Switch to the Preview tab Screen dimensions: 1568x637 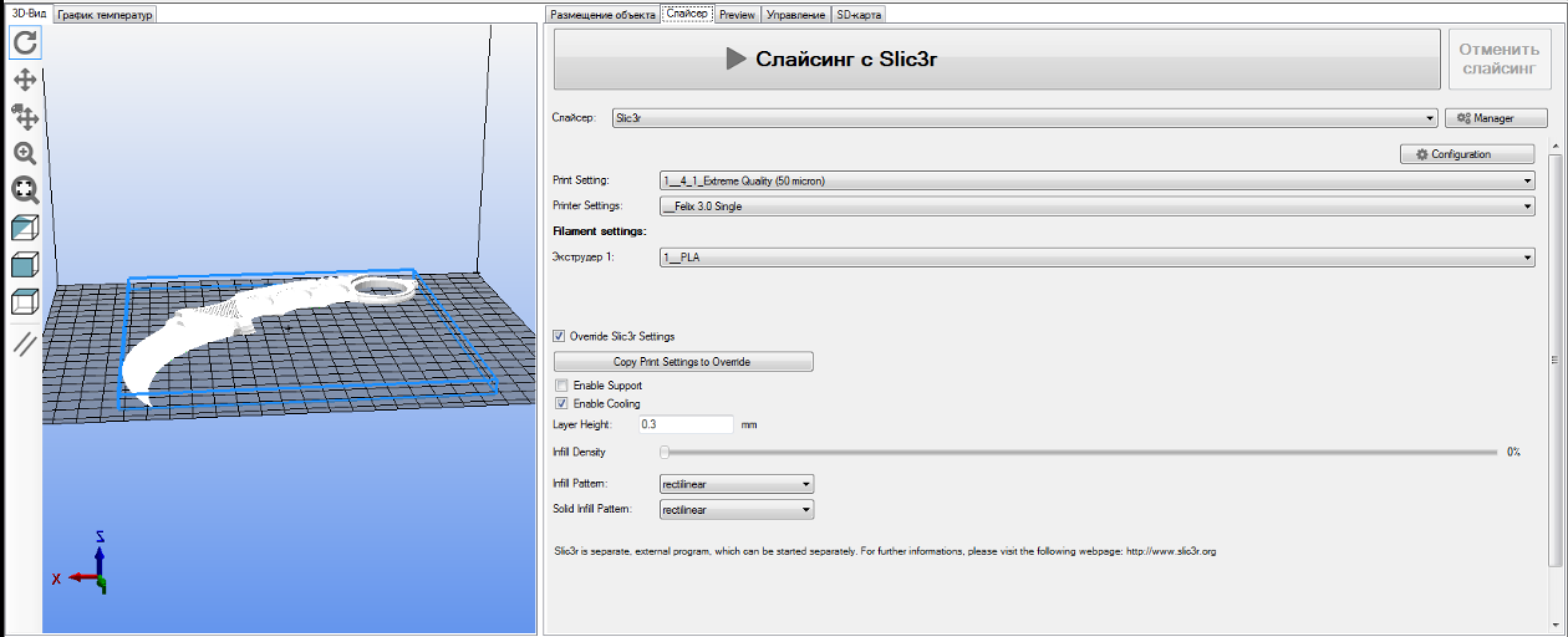[x=737, y=15]
